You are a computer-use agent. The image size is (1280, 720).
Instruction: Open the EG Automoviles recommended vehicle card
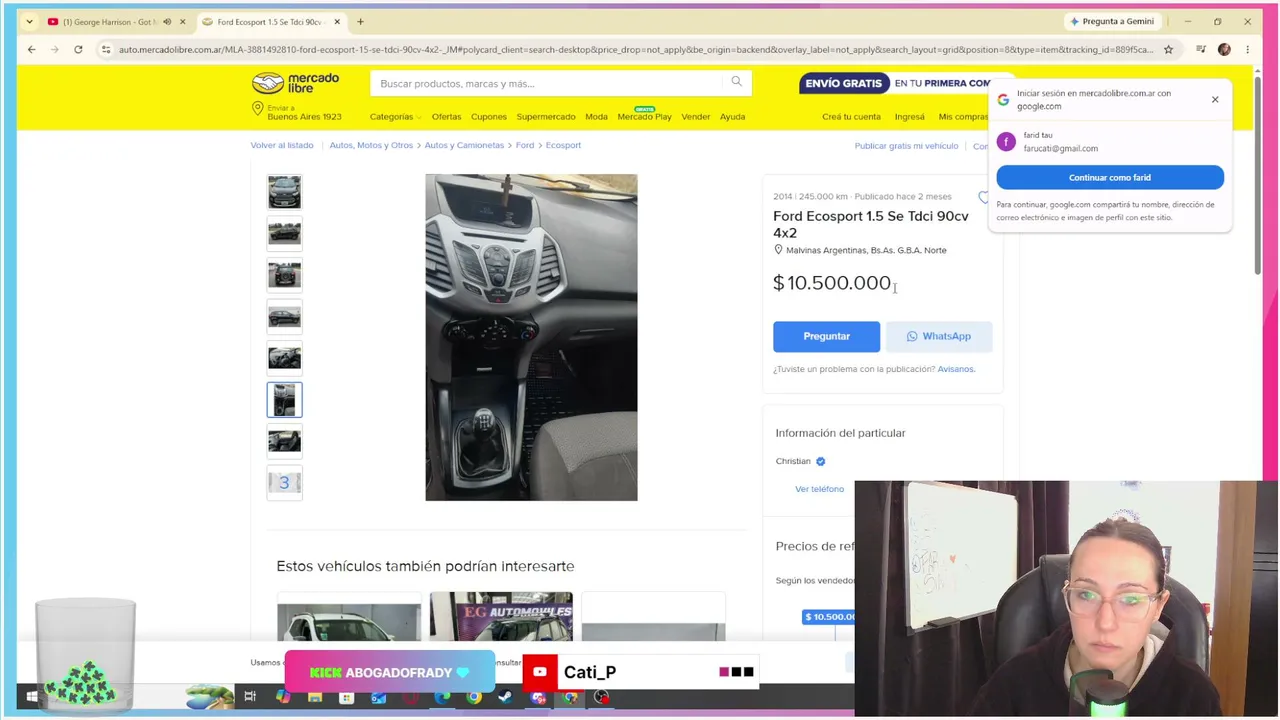[501, 616]
